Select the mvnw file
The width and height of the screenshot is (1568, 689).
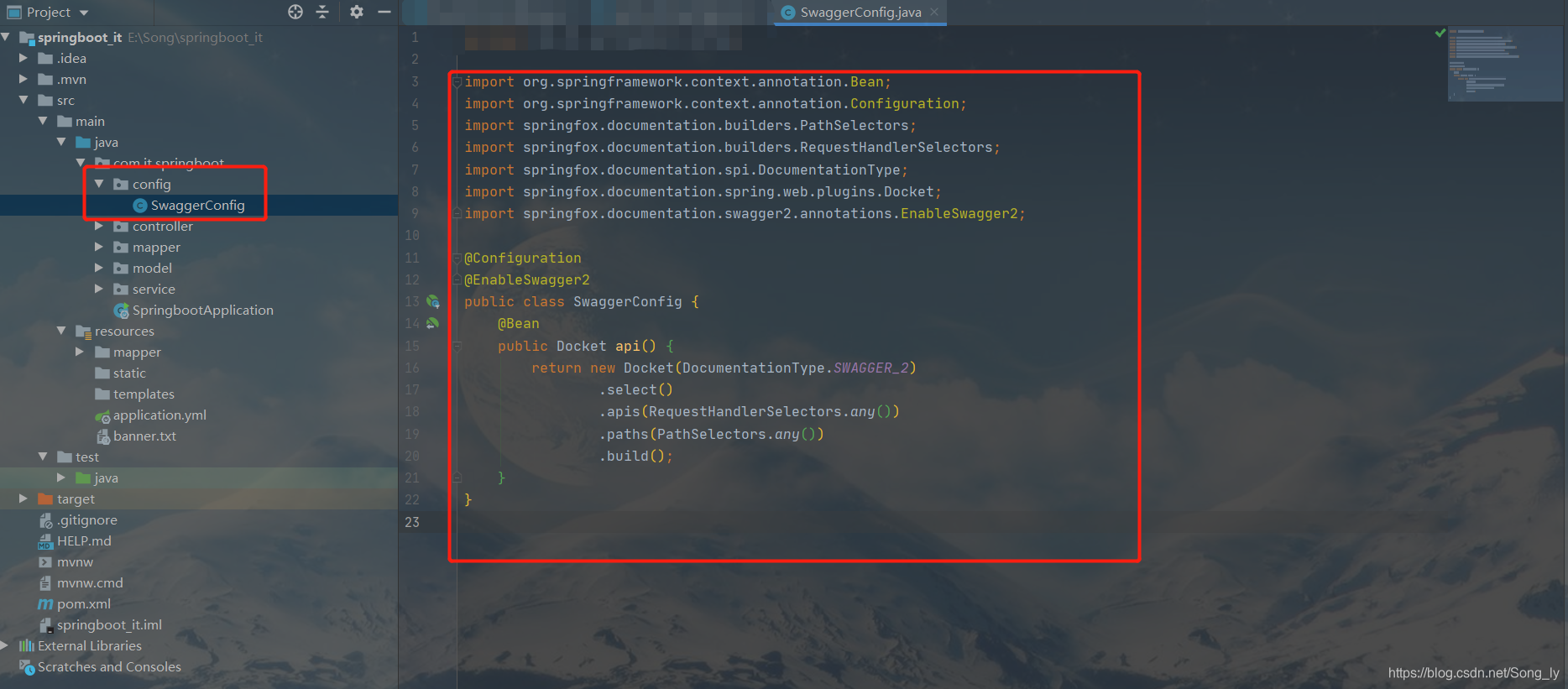[x=75, y=562]
